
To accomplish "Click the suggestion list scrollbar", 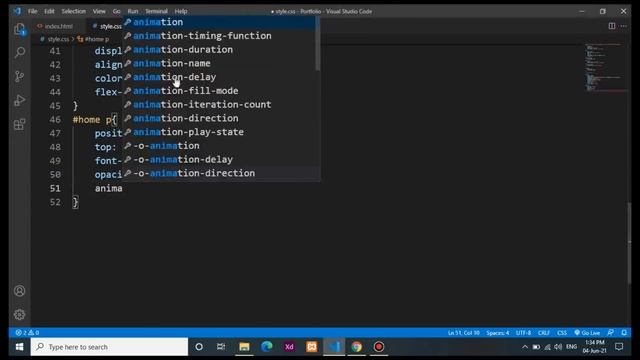I will pyautogui.click(x=318, y=43).
